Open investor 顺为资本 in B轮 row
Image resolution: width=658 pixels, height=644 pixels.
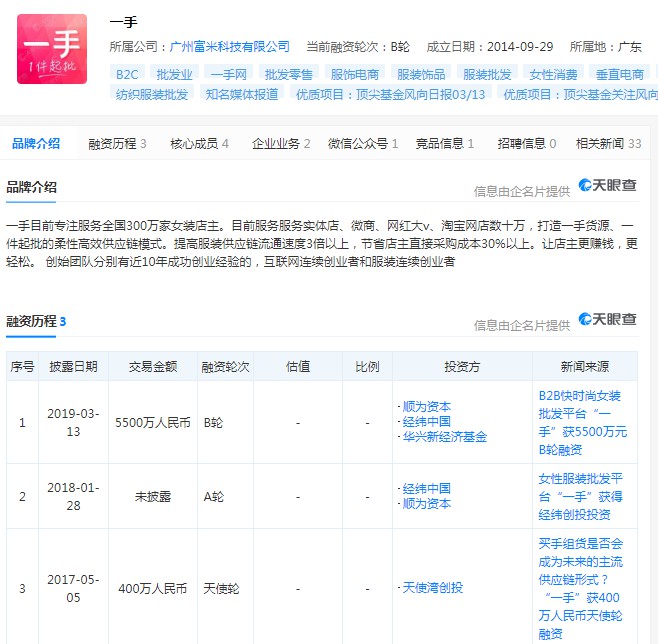(426, 406)
